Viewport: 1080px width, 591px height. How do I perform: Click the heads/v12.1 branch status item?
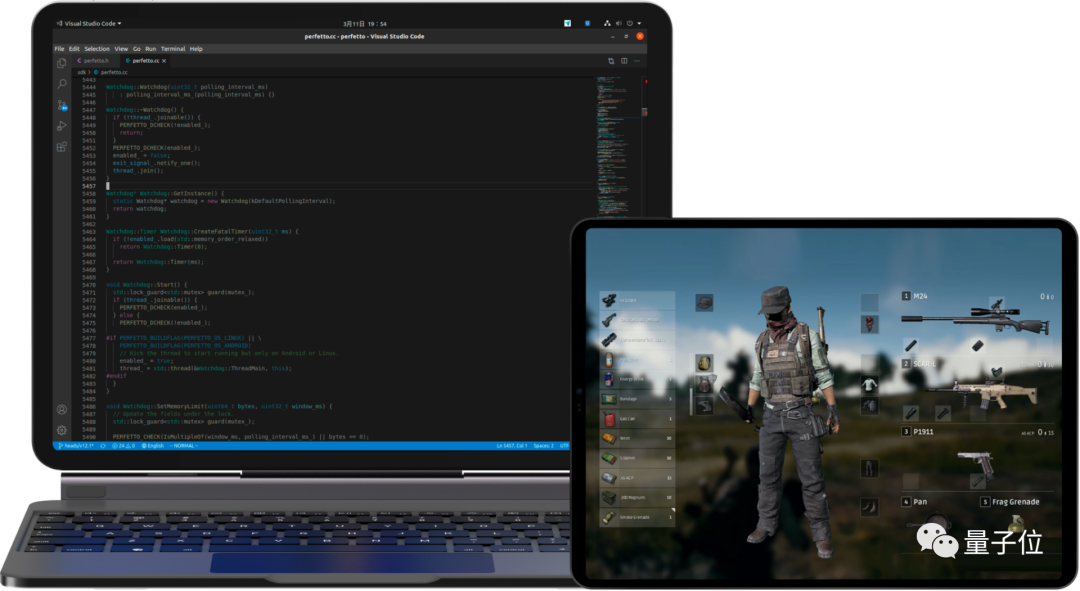click(x=76, y=446)
